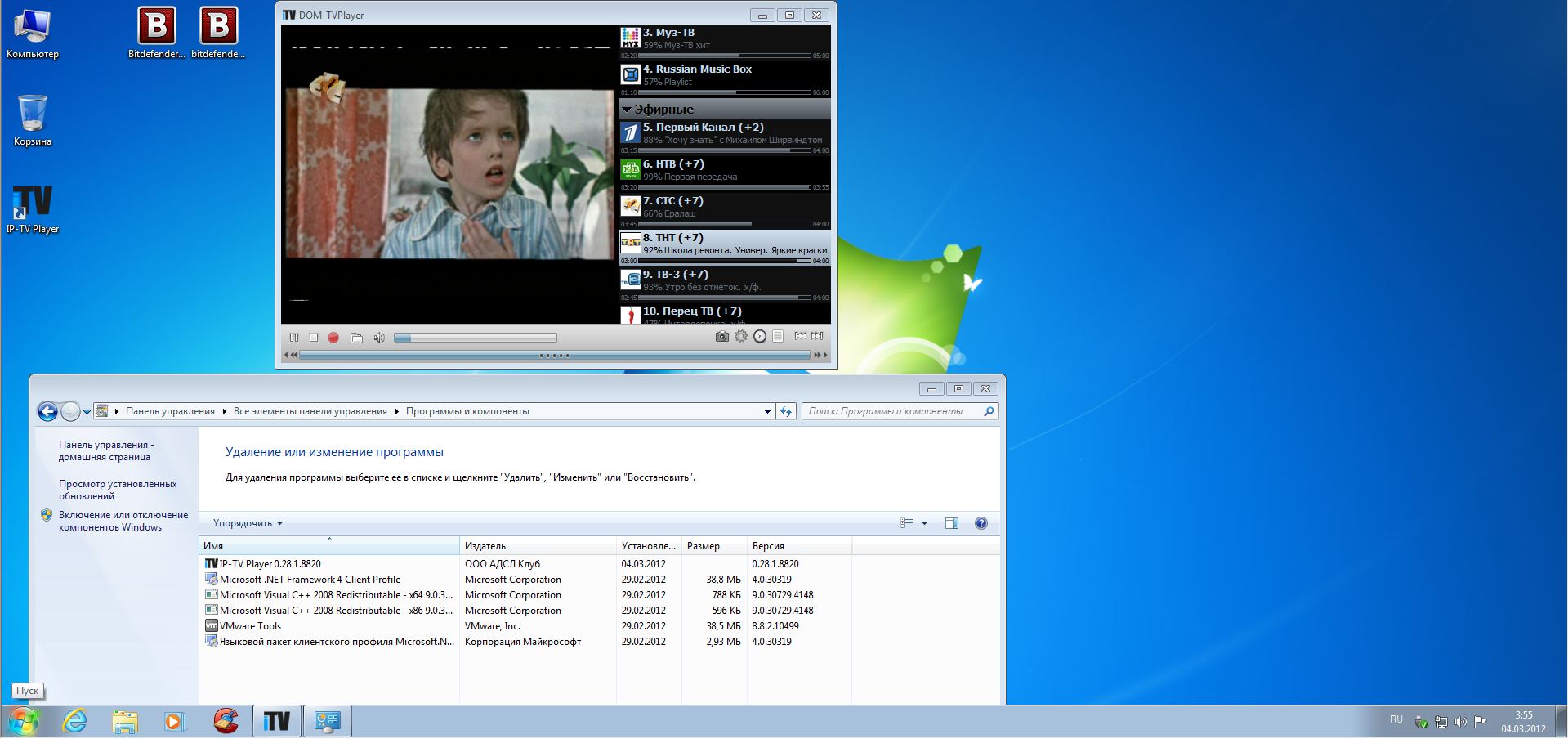Click the player's bottom horizontal seek bar
1568x739 pixels.
click(556, 356)
